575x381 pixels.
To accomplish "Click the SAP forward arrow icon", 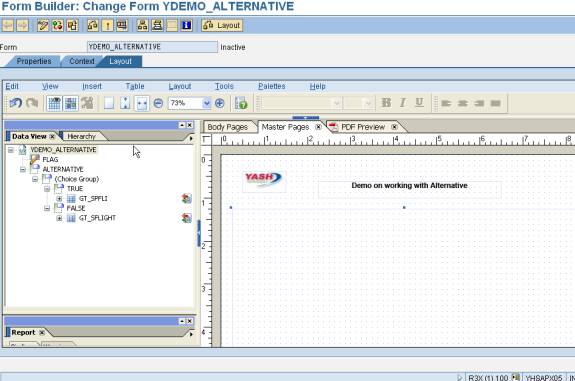I will pyautogui.click(x=22, y=25).
